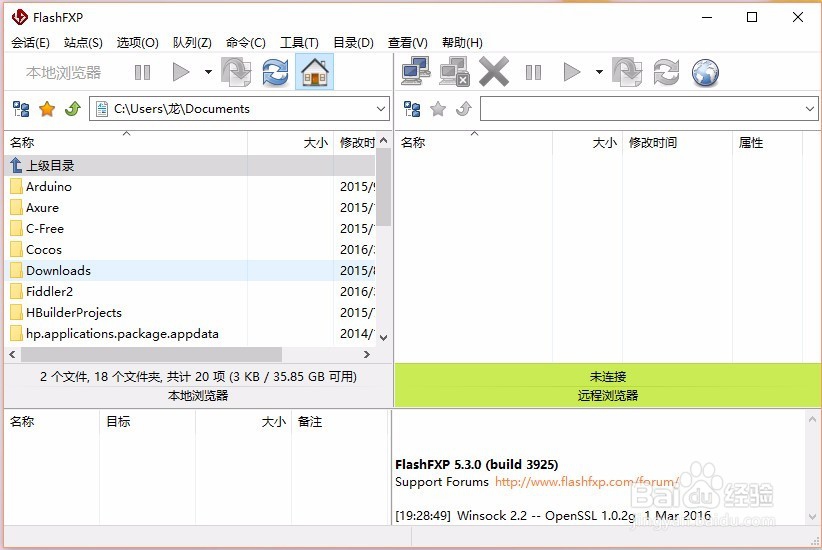Expand the local path dropdown
Screen dimensions: 822x550
tap(381, 109)
